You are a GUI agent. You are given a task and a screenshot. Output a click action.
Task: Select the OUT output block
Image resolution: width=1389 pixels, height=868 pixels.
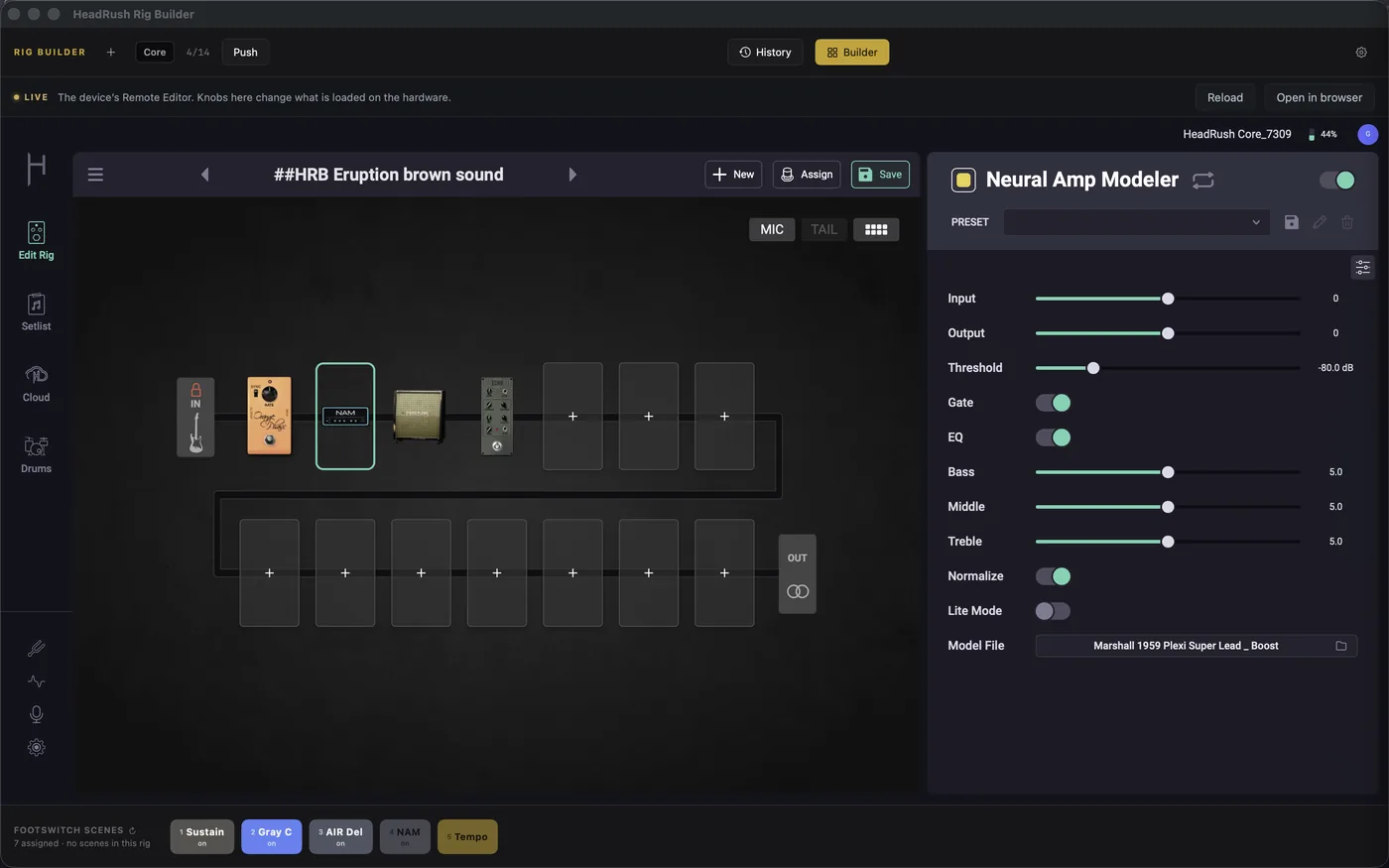point(798,574)
